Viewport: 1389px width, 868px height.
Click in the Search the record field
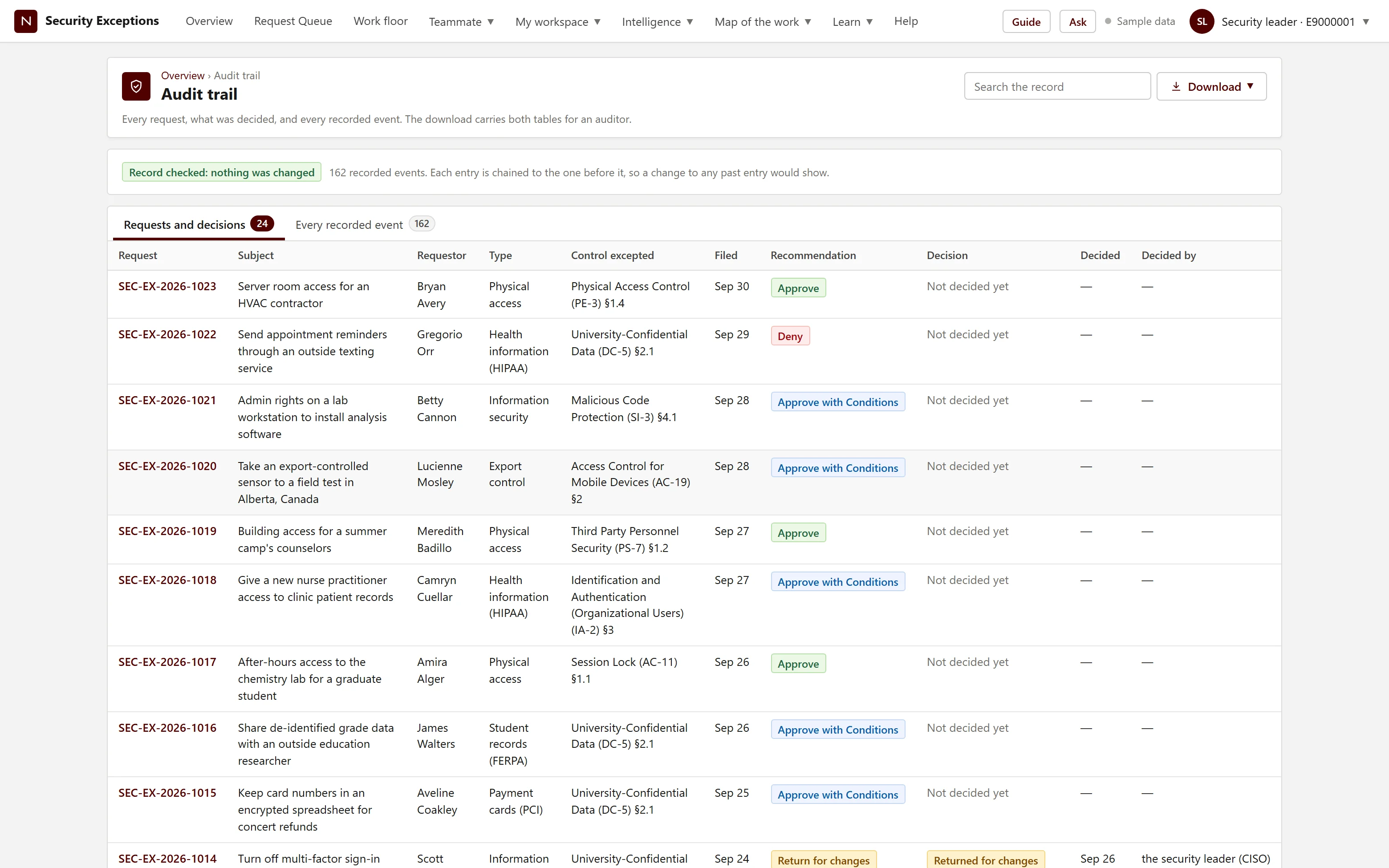[1057, 86]
